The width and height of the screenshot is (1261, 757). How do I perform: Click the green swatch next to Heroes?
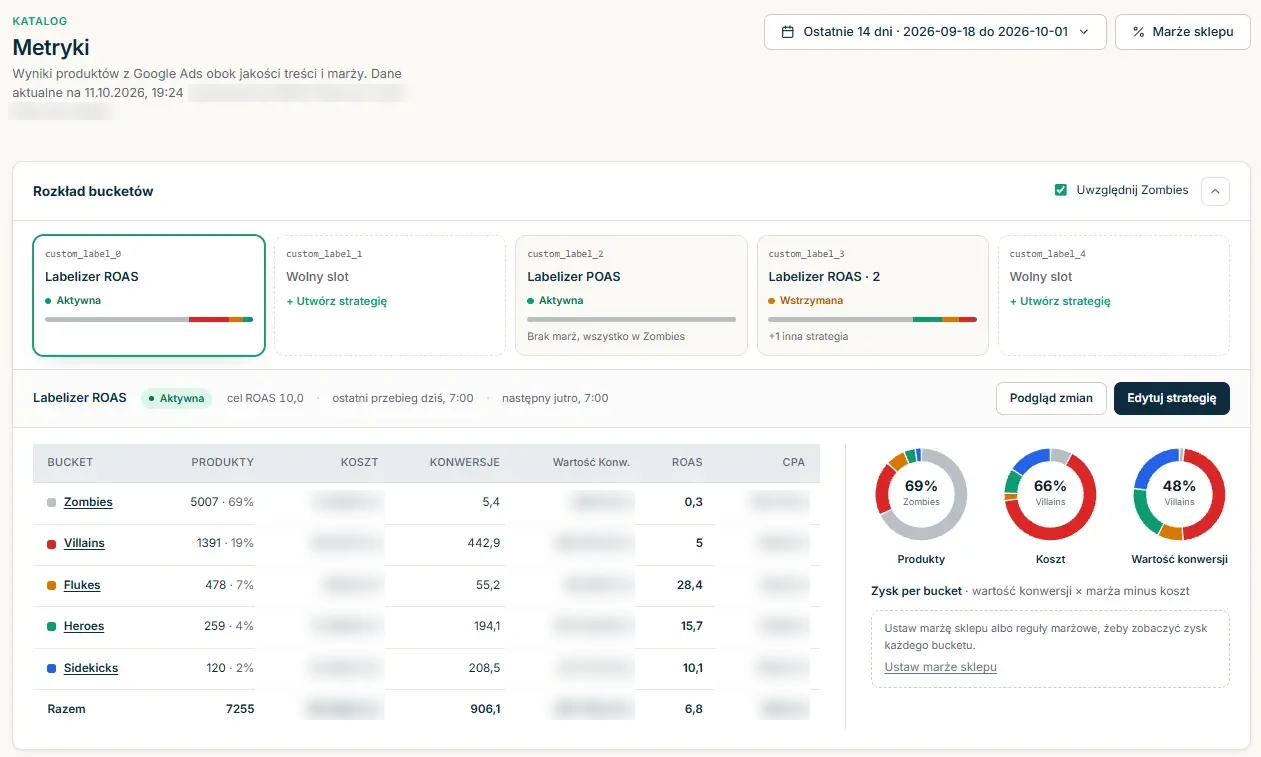point(51,626)
